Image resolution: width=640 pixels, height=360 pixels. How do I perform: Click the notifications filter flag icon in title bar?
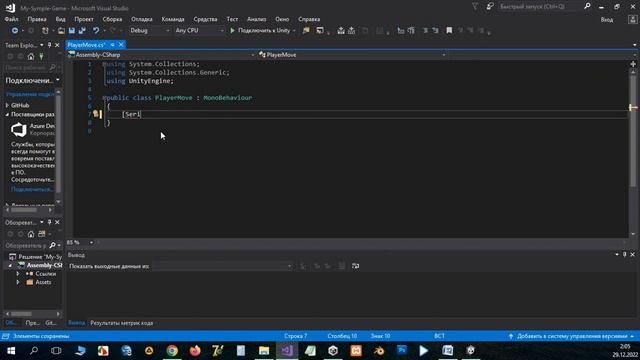coord(475,7)
